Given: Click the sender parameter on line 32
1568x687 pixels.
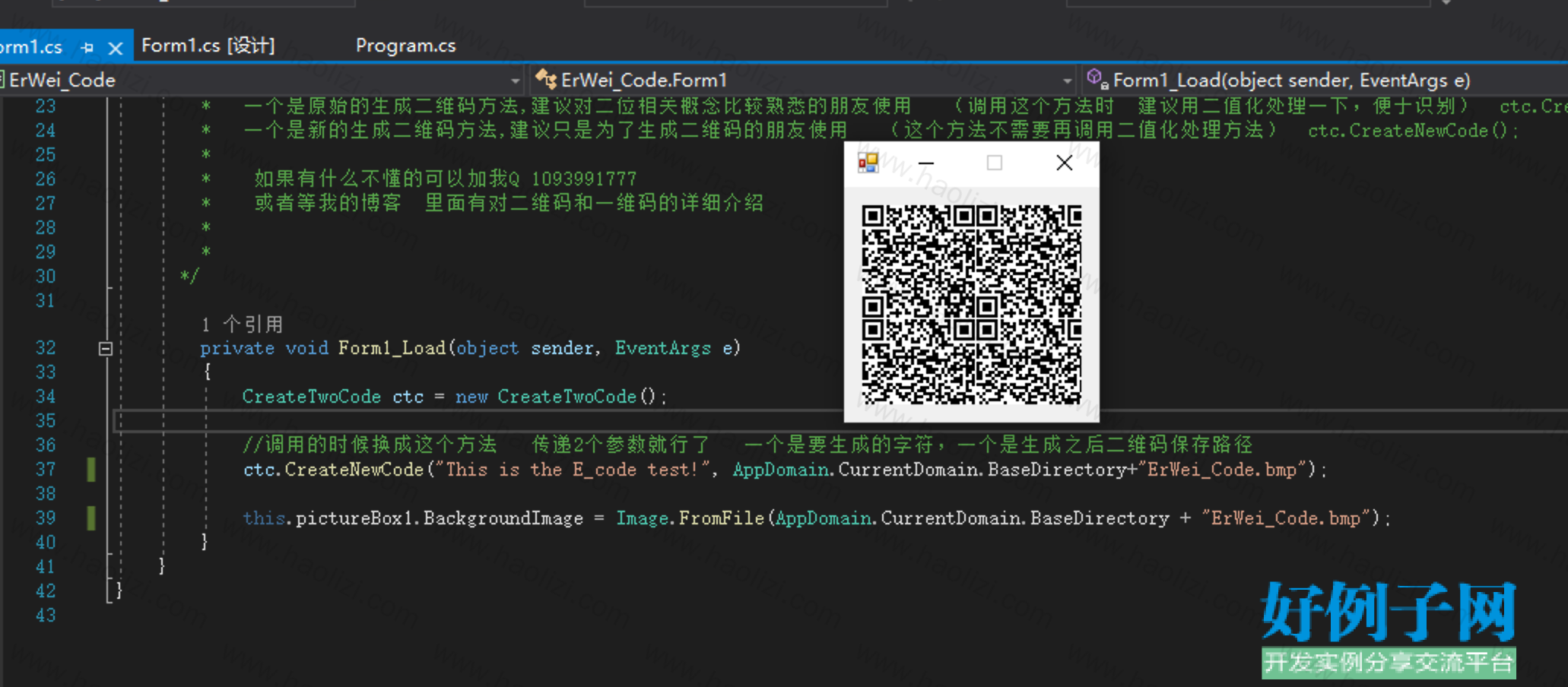Looking at the screenshot, I should (x=563, y=348).
